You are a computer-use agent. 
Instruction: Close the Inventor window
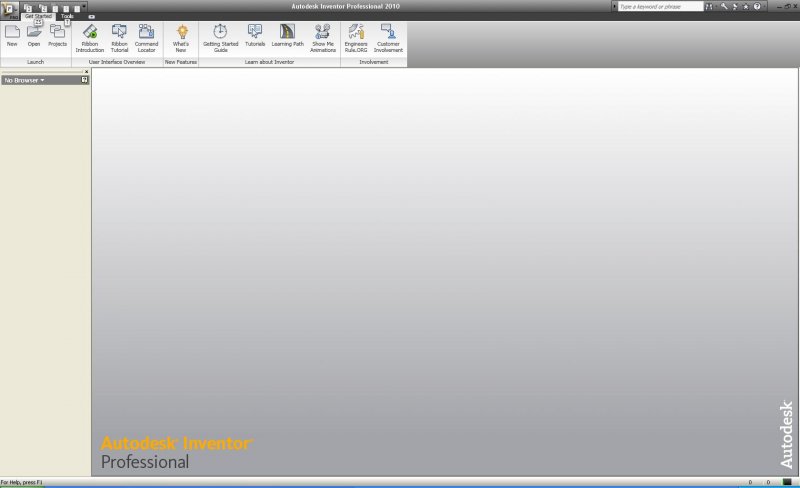[795, 6]
